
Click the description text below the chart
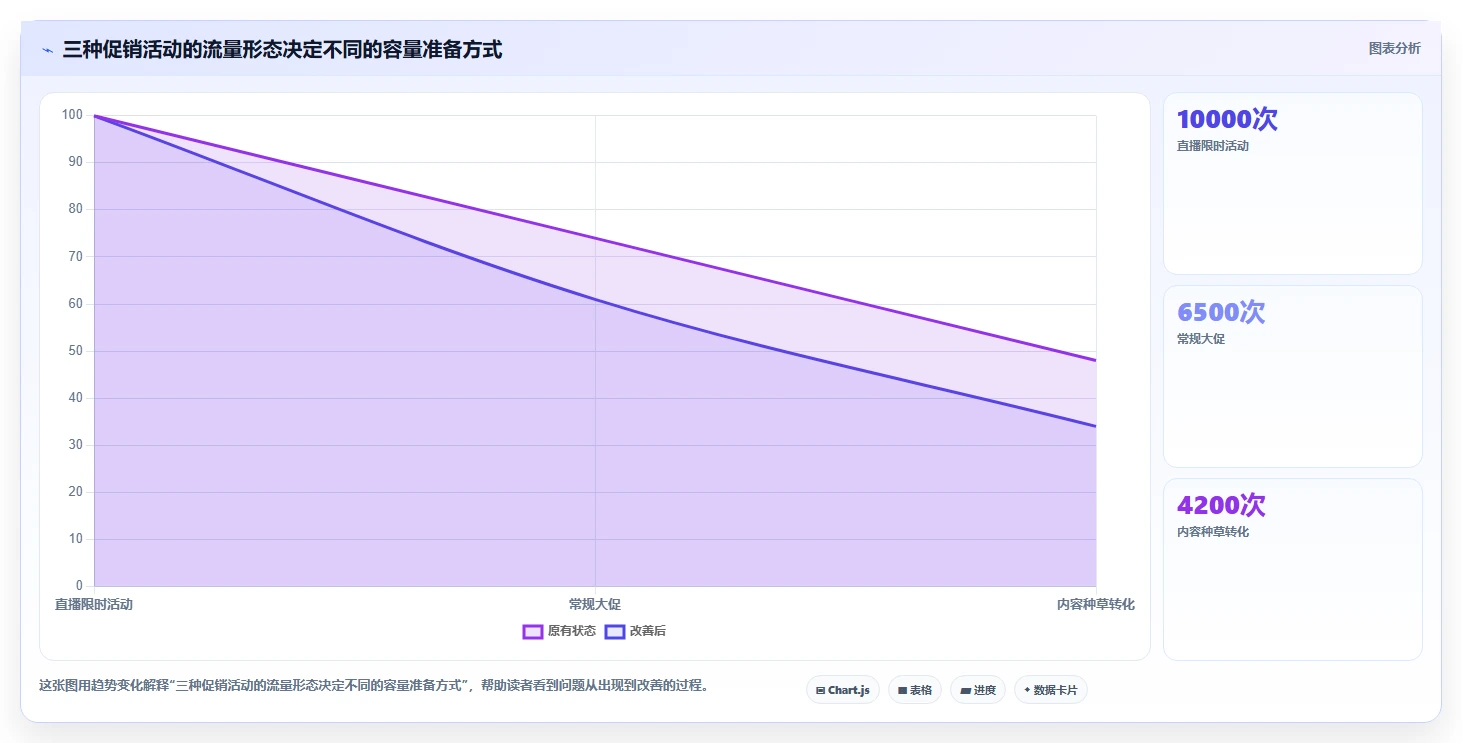[x=373, y=686]
